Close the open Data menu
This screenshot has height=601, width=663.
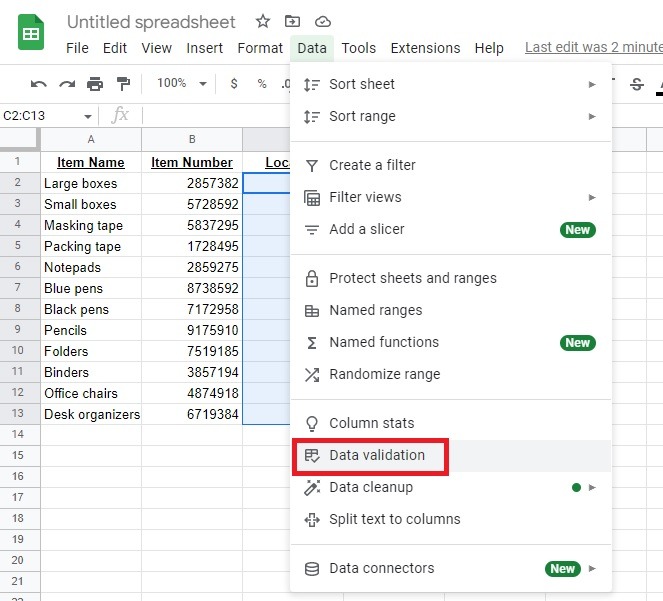[312, 48]
